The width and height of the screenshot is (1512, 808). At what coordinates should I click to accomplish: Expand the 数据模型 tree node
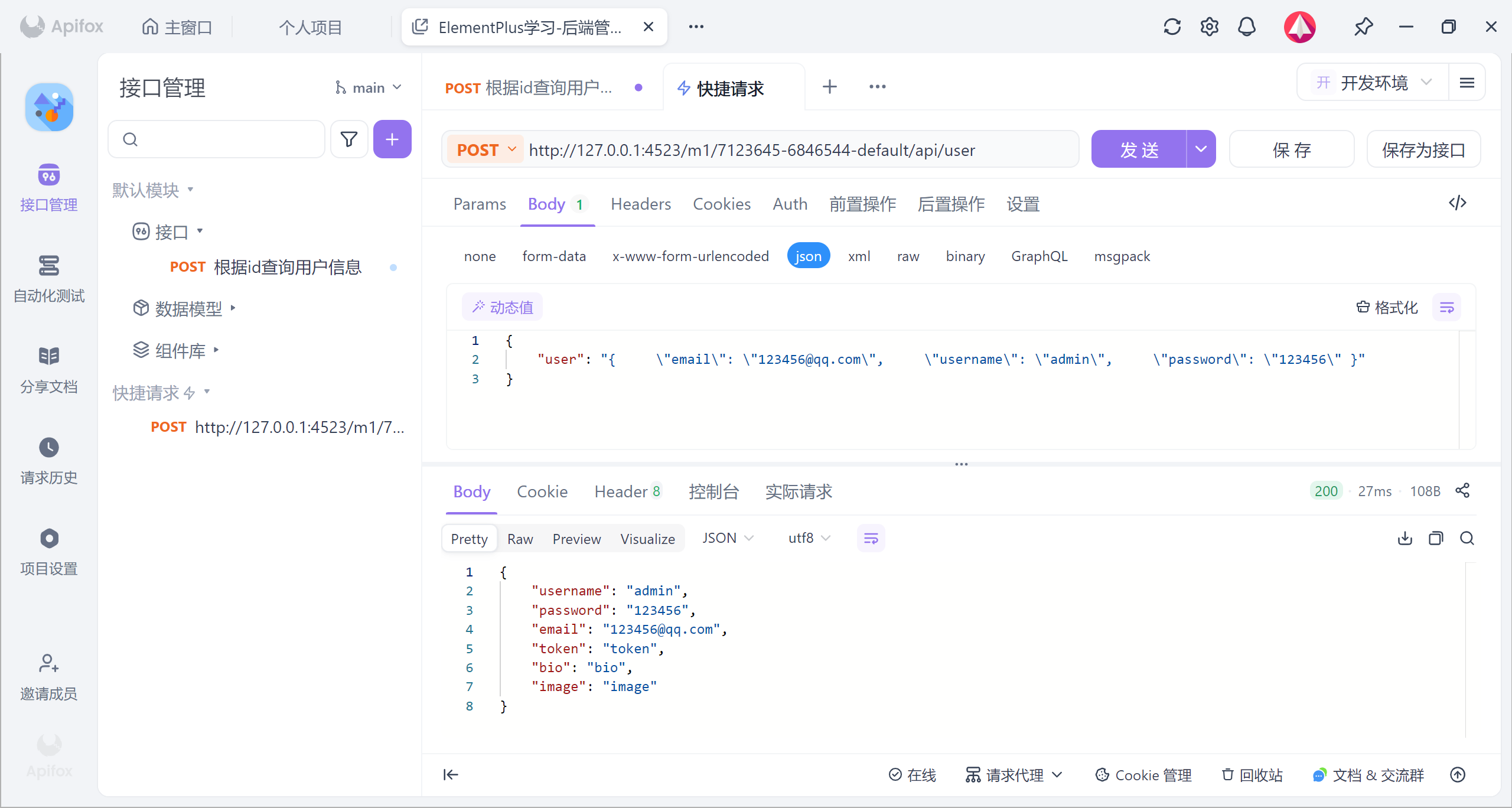point(188,308)
